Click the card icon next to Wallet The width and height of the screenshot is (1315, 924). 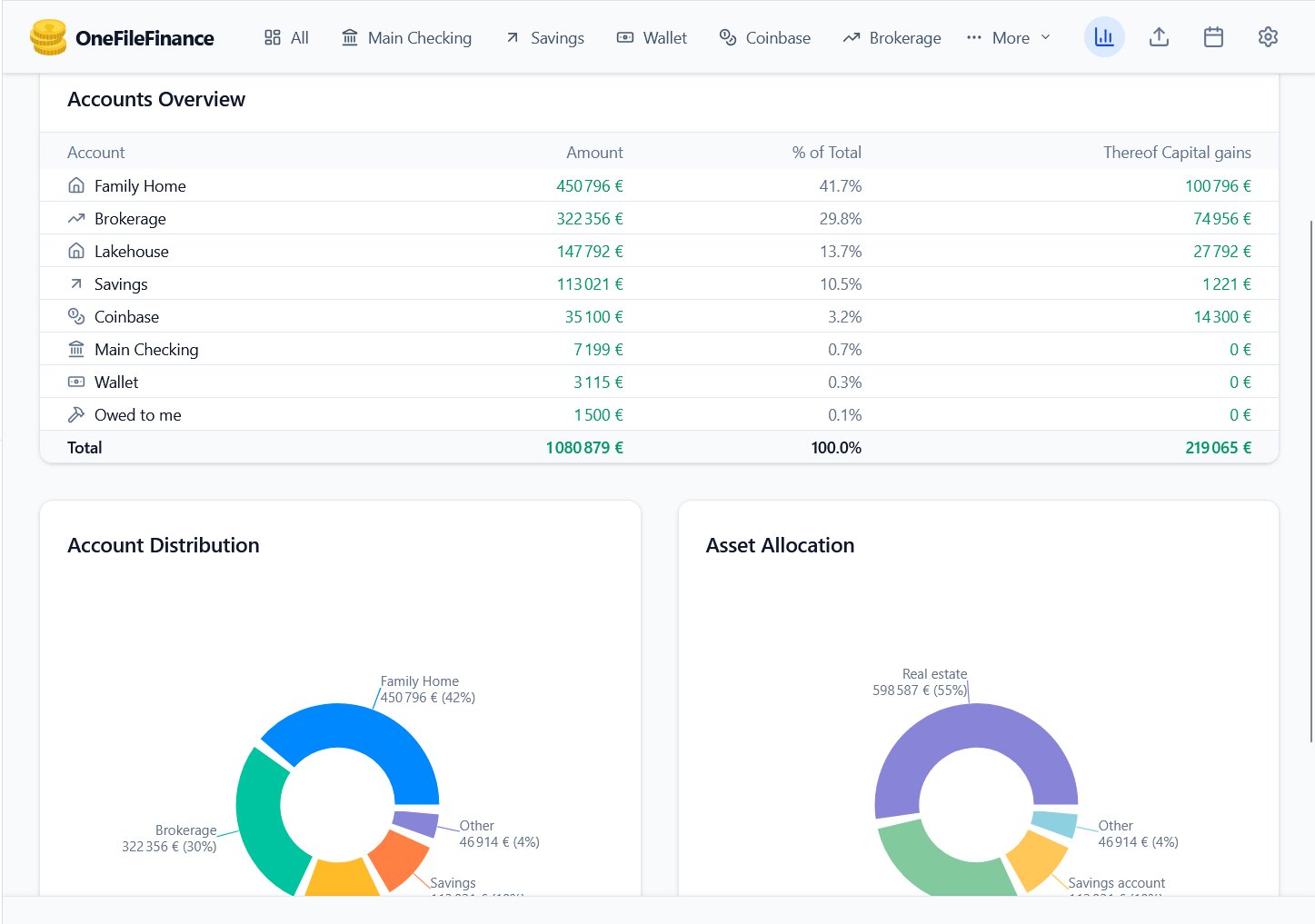point(76,382)
